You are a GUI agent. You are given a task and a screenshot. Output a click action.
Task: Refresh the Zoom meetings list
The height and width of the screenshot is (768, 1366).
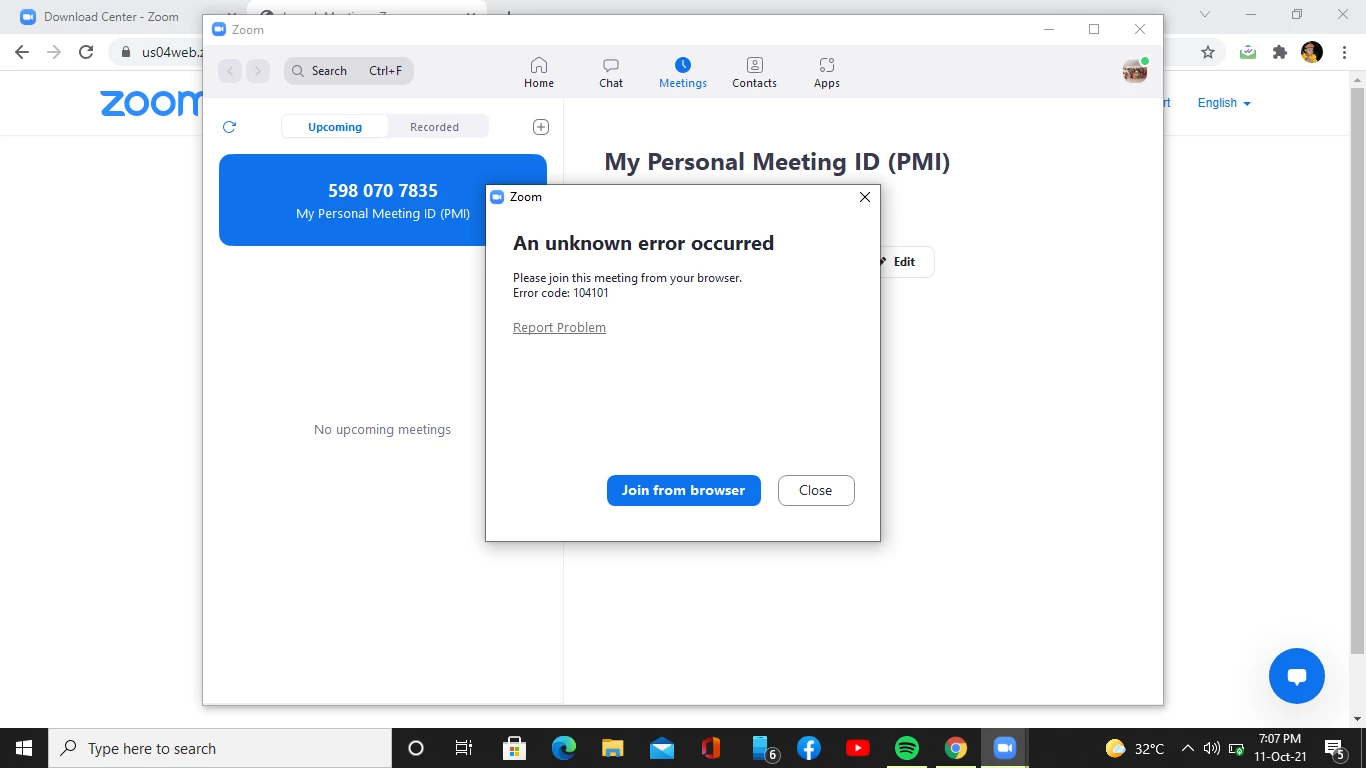coord(229,127)
